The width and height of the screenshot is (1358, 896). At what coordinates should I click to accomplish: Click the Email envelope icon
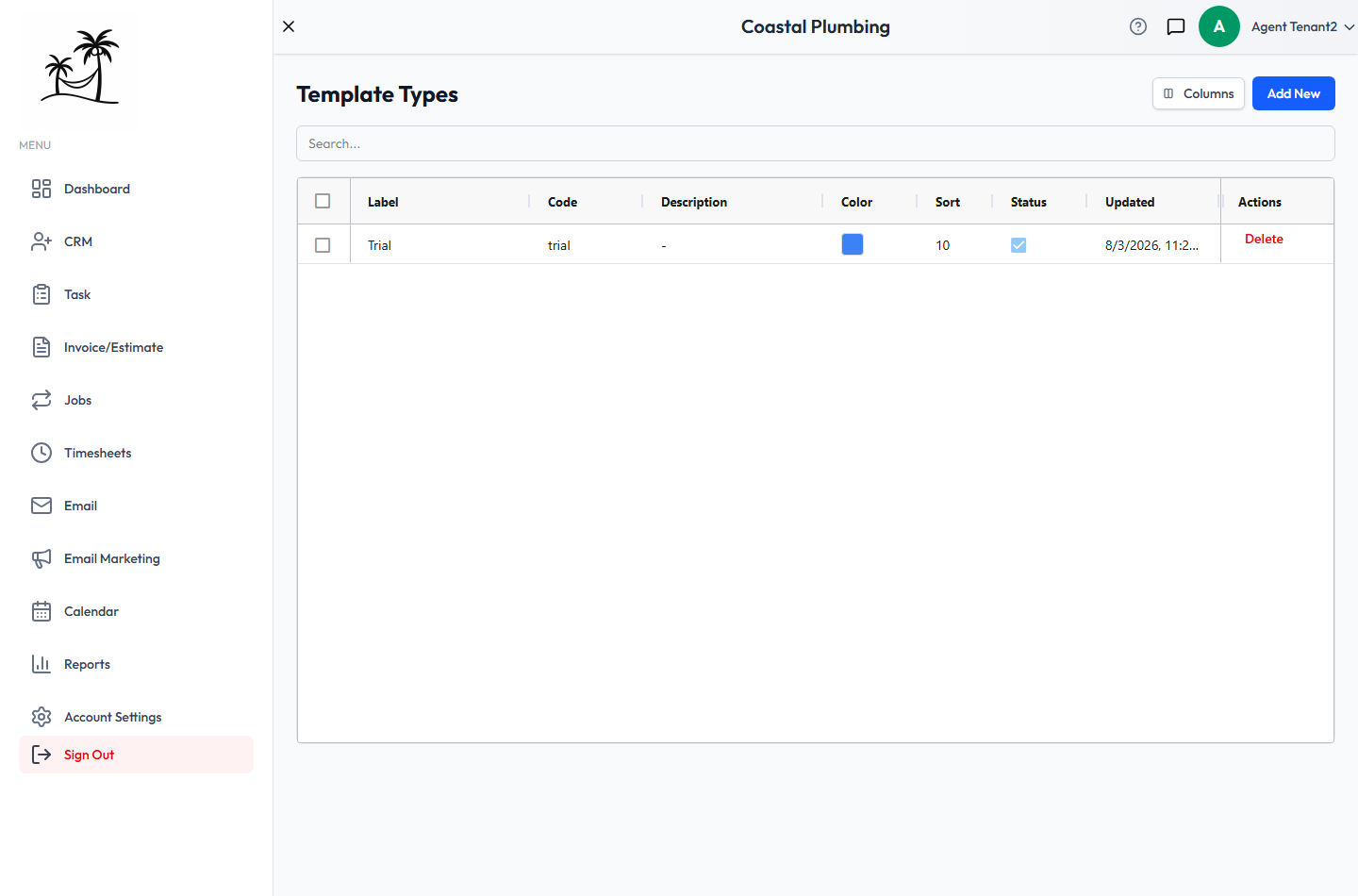[x=41, y=506]
